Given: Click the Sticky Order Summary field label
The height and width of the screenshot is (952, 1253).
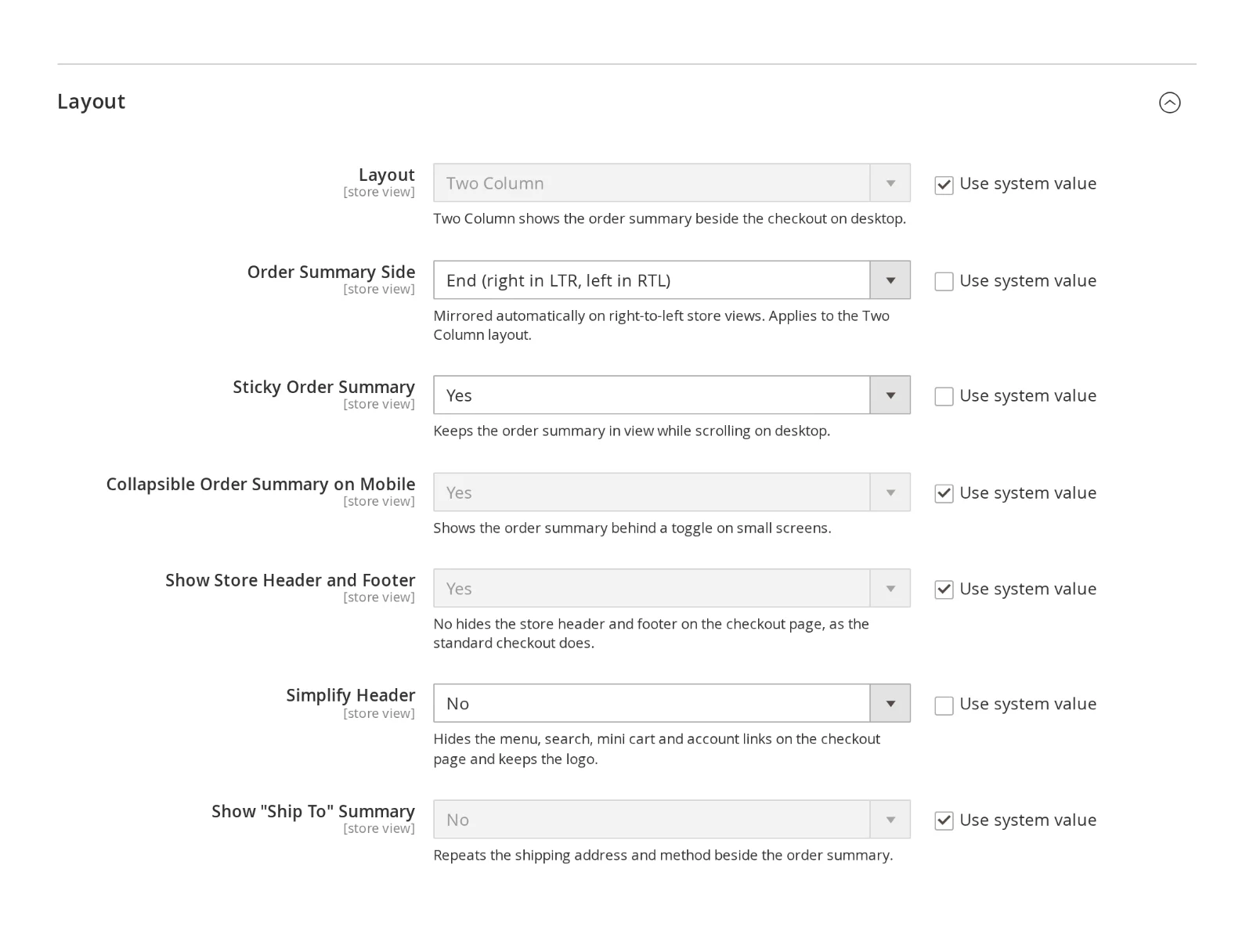Looking at the screenshot, I should [x=323, y=387].
